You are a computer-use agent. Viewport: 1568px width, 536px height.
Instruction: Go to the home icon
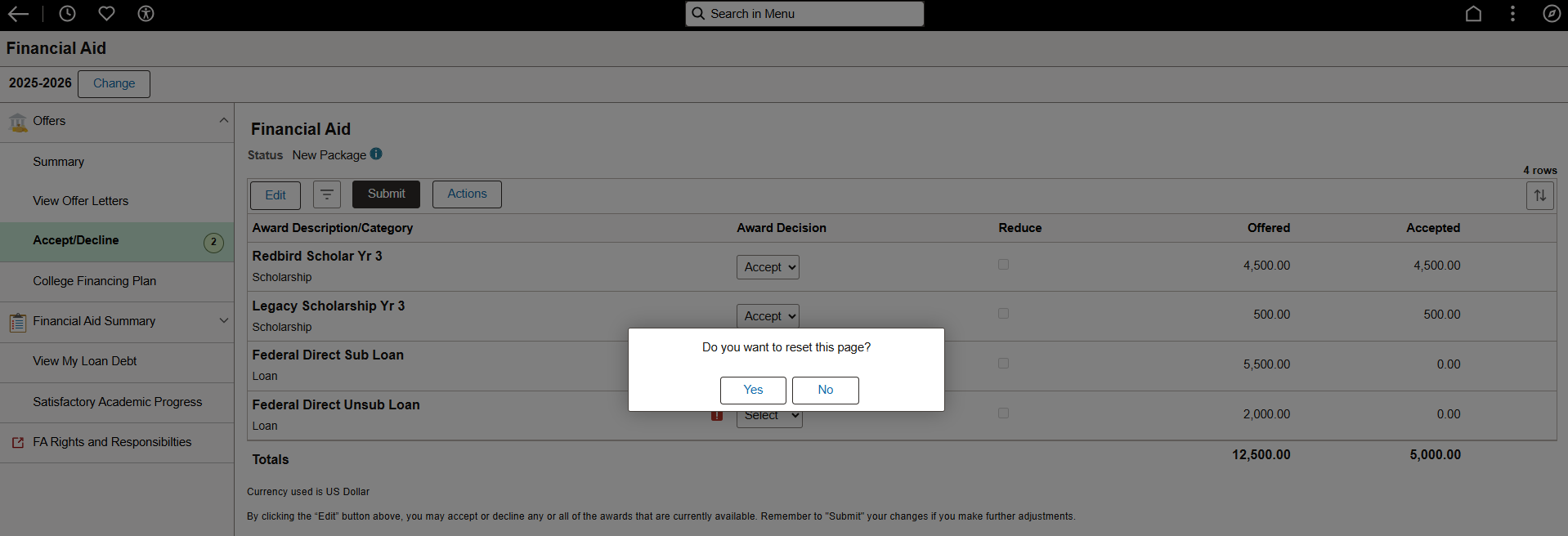click(x=1473, y=14)
